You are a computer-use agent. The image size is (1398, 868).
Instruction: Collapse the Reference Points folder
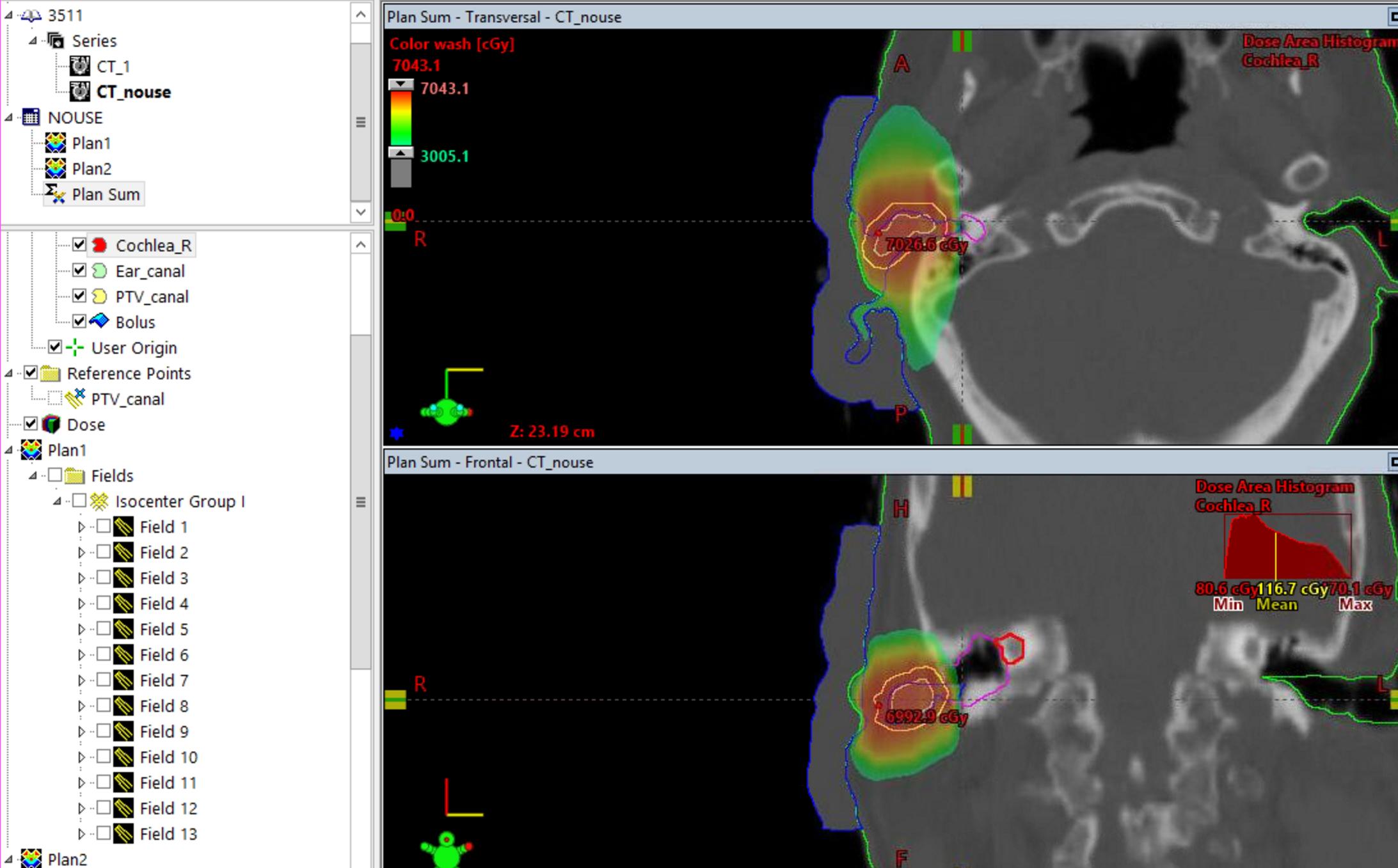9,374
